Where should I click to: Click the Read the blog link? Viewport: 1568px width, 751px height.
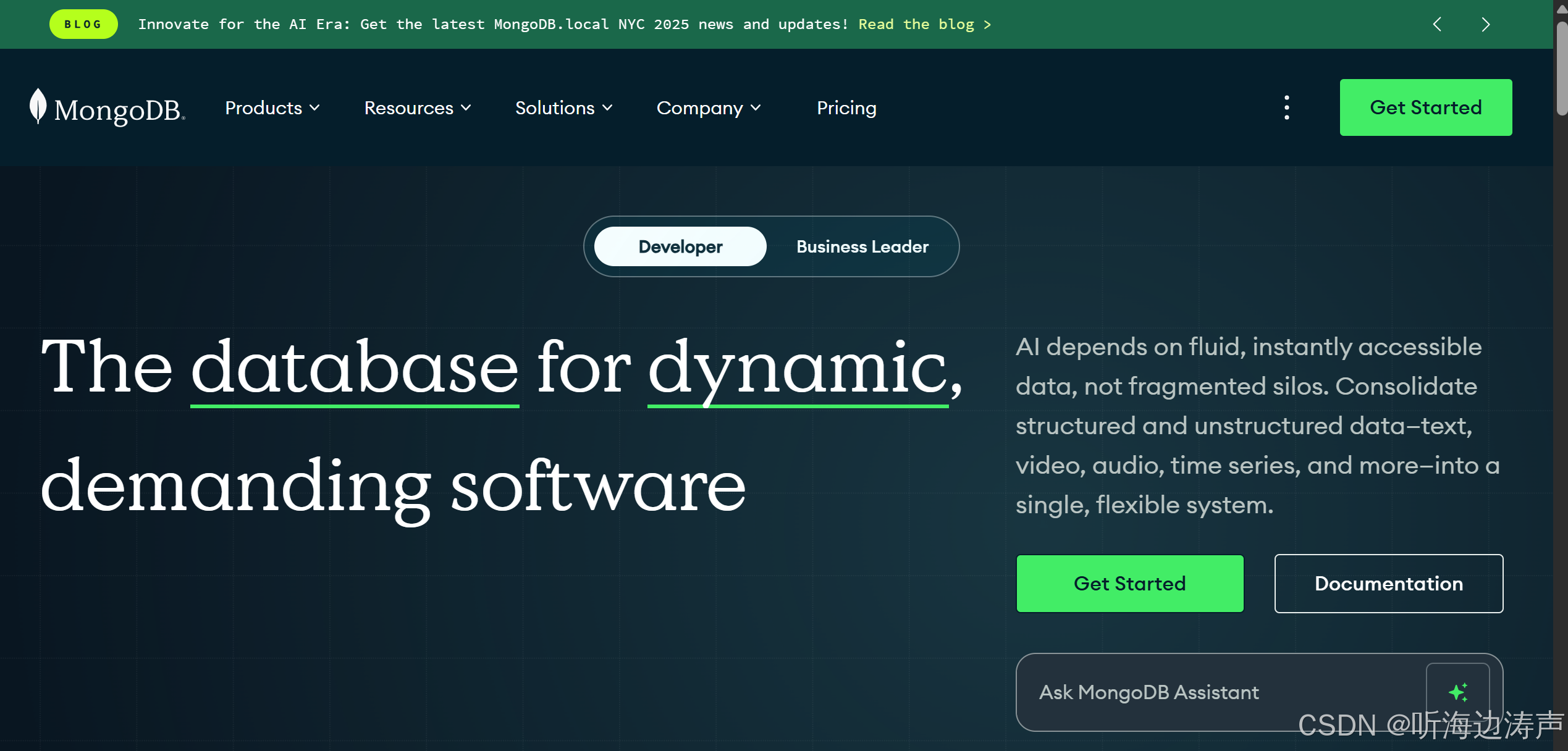(x=924, y=24)
